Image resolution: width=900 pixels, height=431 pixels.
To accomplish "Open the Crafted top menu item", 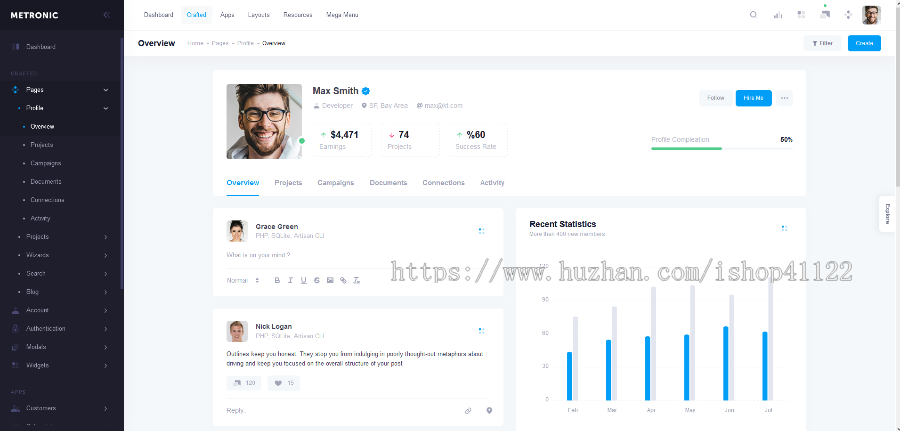I will (x=196, y=15).
